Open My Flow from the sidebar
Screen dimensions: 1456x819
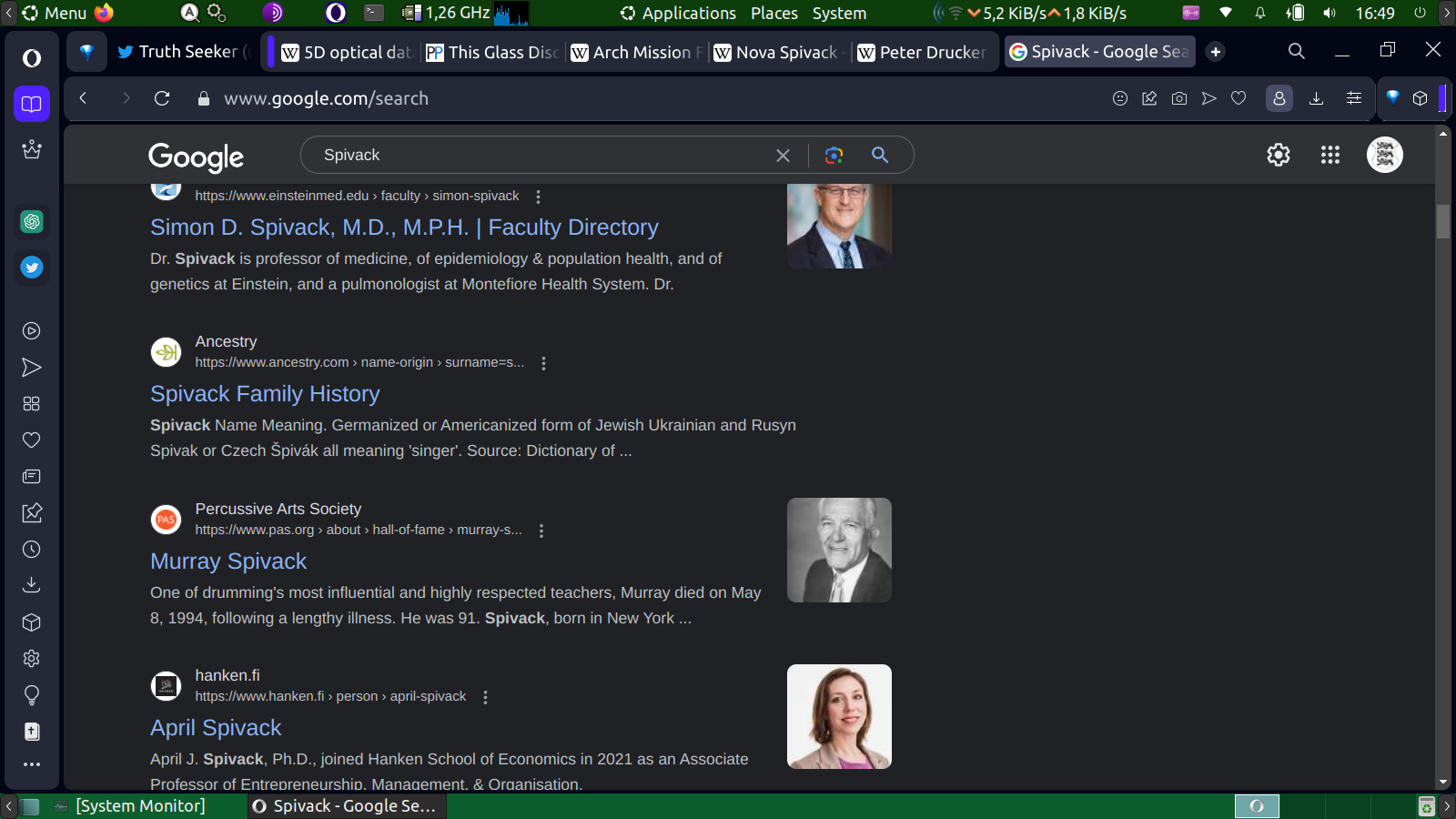[x=32, y=368]
